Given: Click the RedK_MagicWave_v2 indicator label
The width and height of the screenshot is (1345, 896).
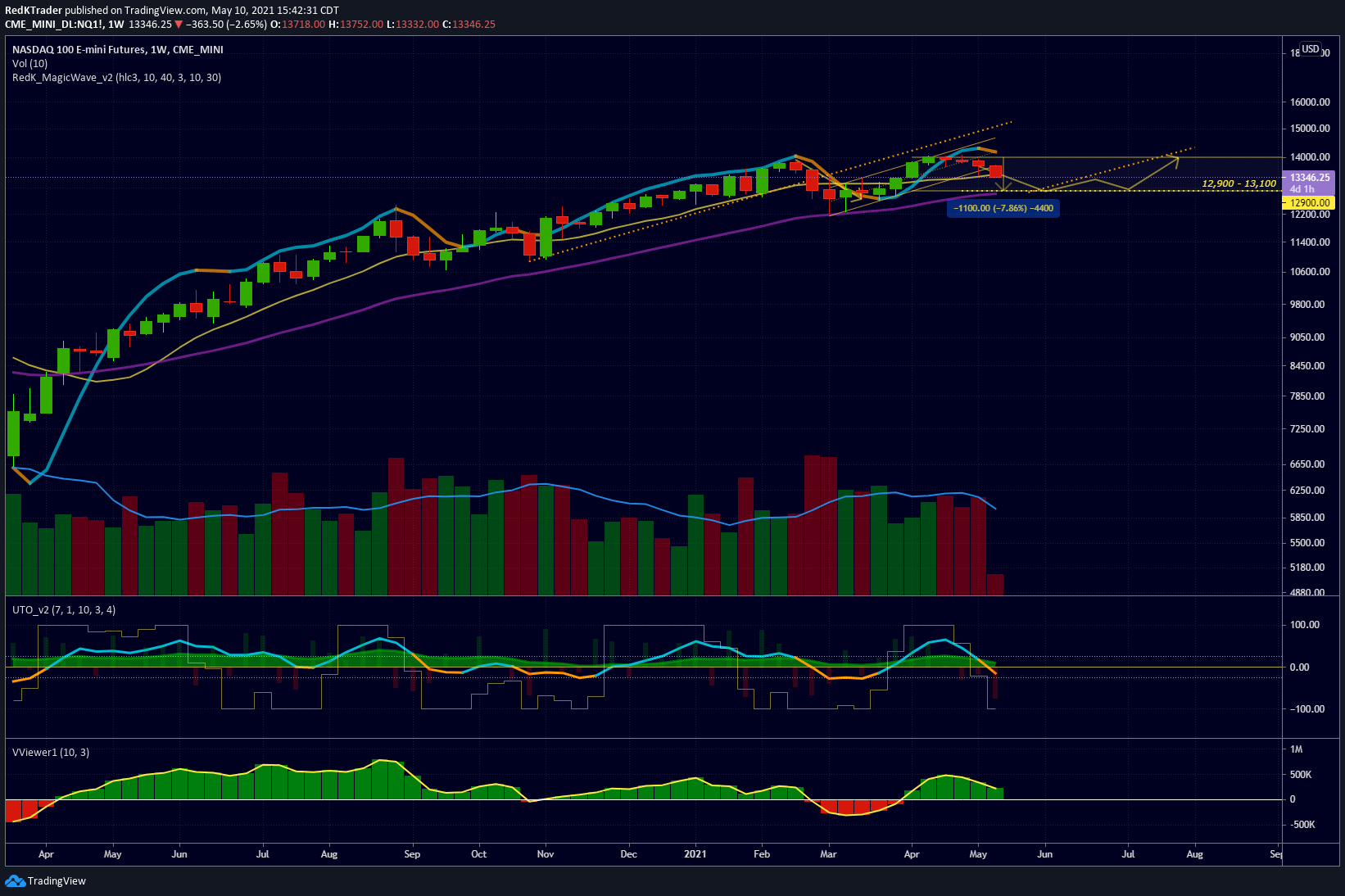Looking at the screenshot, I should (116, 78).
